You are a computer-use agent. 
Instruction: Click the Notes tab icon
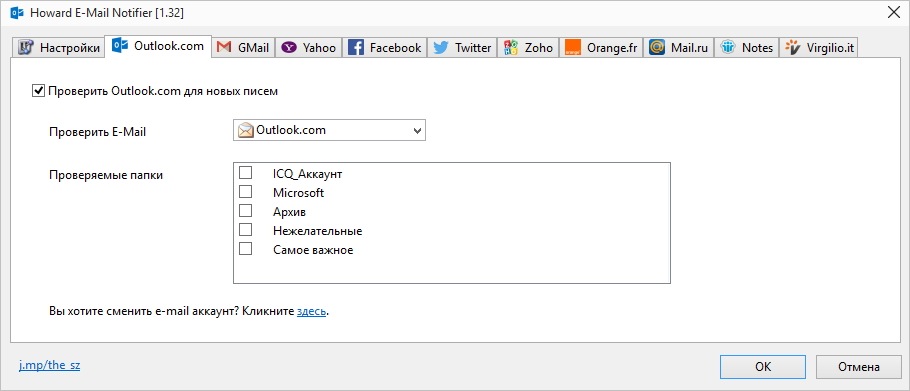[x=728, y=48]
